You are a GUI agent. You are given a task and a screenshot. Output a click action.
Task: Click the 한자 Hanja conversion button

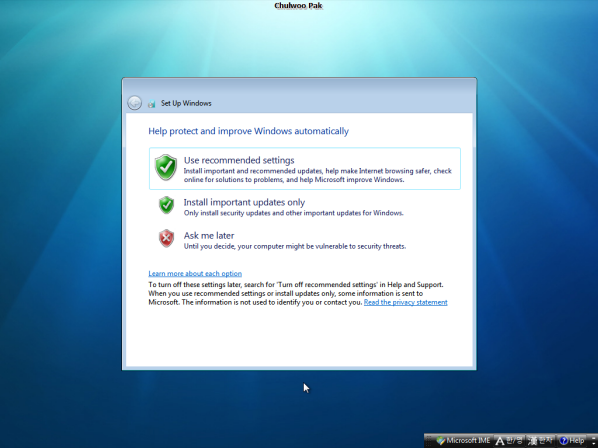tap(540, 441)
